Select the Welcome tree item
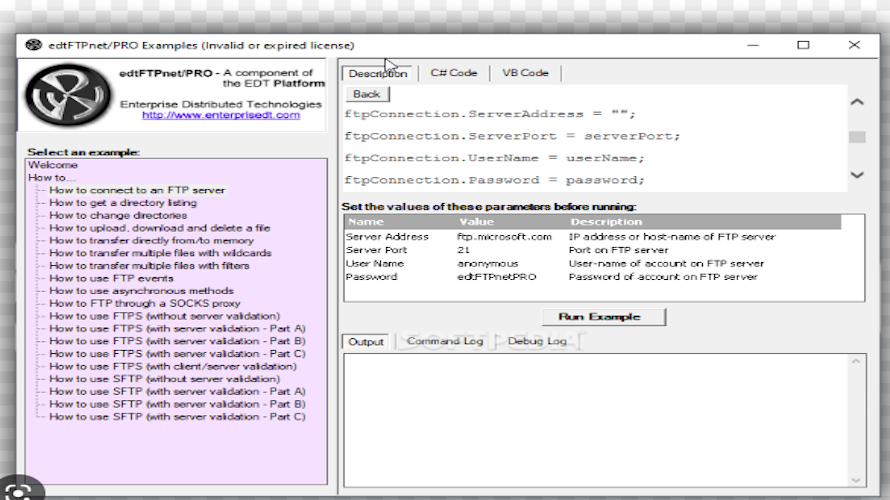Screen dimensions: 890x500 pos(52,165)
